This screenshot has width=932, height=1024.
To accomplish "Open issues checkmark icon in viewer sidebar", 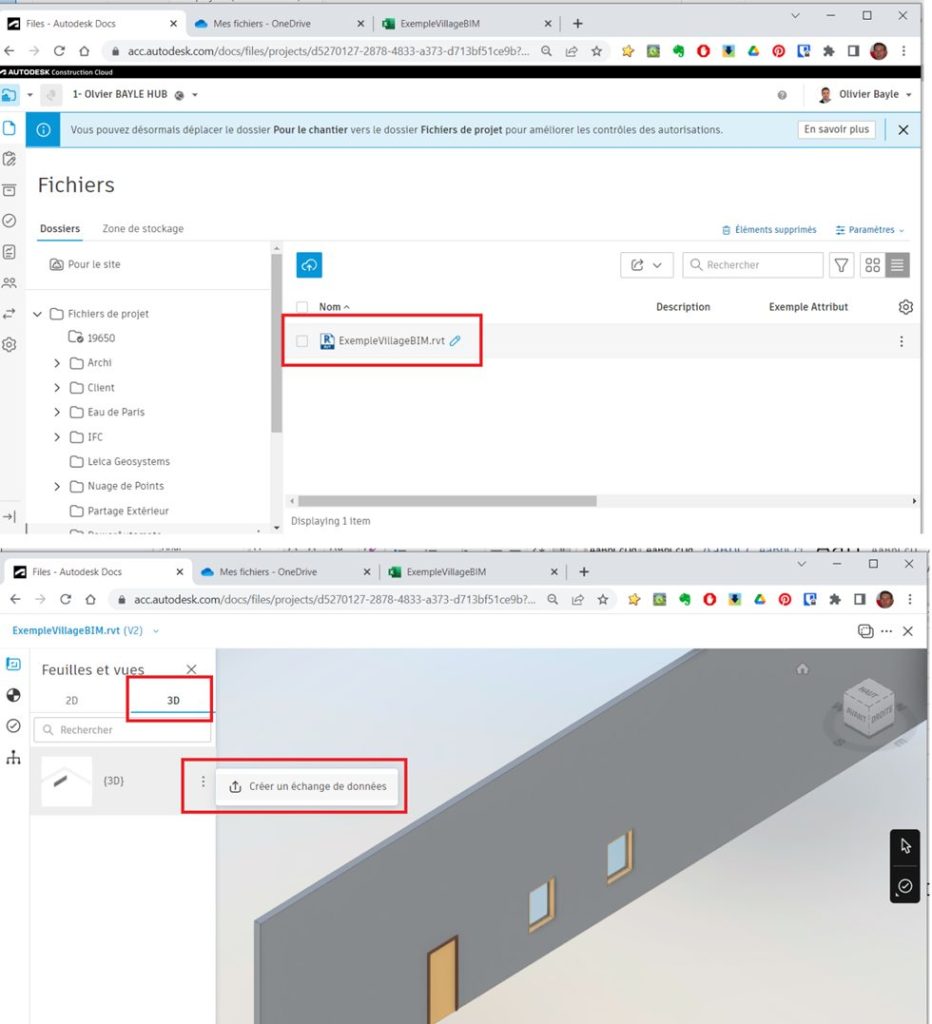I will tap(13, 726).
